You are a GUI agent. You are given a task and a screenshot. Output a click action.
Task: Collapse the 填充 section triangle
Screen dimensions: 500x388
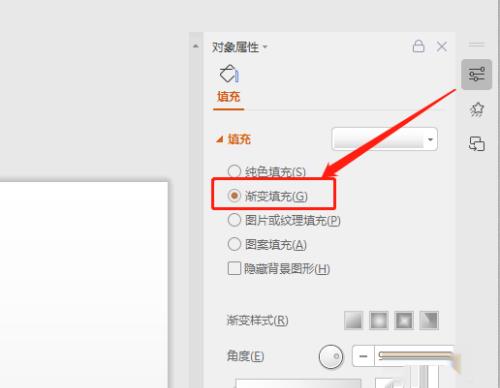(x=219, y=139)
